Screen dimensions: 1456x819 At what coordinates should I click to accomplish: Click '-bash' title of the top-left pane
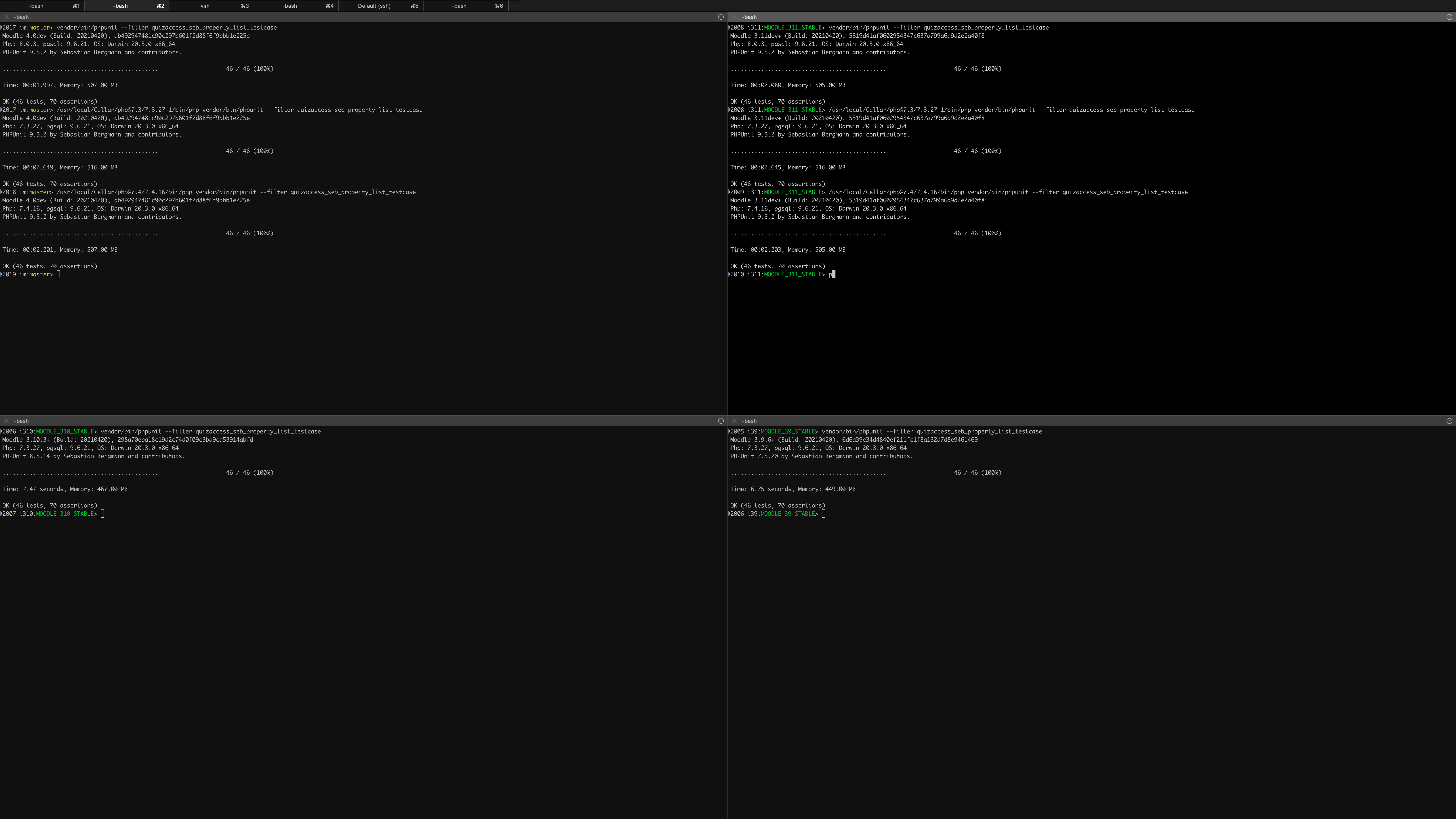point(22,17)
